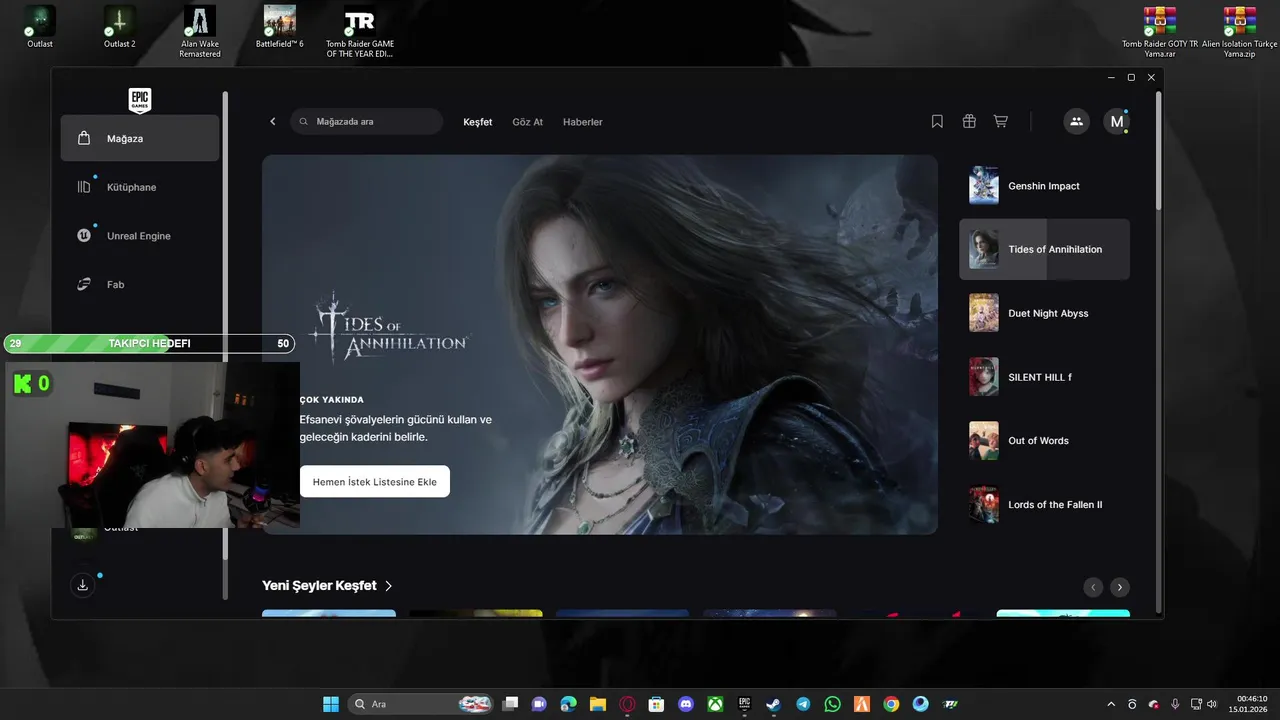Open Unreal Engine sidebar entry
Screen dimensions: 1280x720
[x=140, y=236]
